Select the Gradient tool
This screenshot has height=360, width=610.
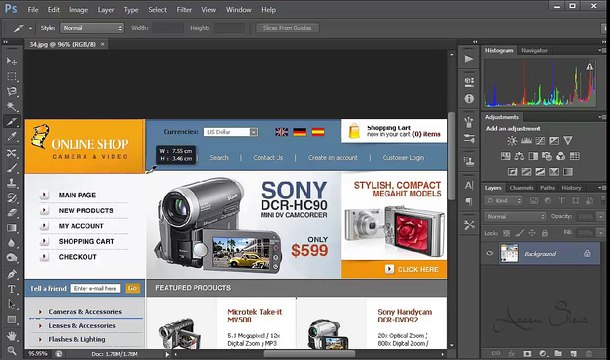(12, 228)
